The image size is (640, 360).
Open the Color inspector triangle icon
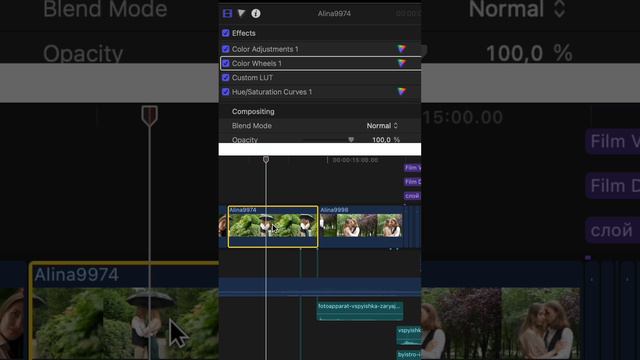241,13
